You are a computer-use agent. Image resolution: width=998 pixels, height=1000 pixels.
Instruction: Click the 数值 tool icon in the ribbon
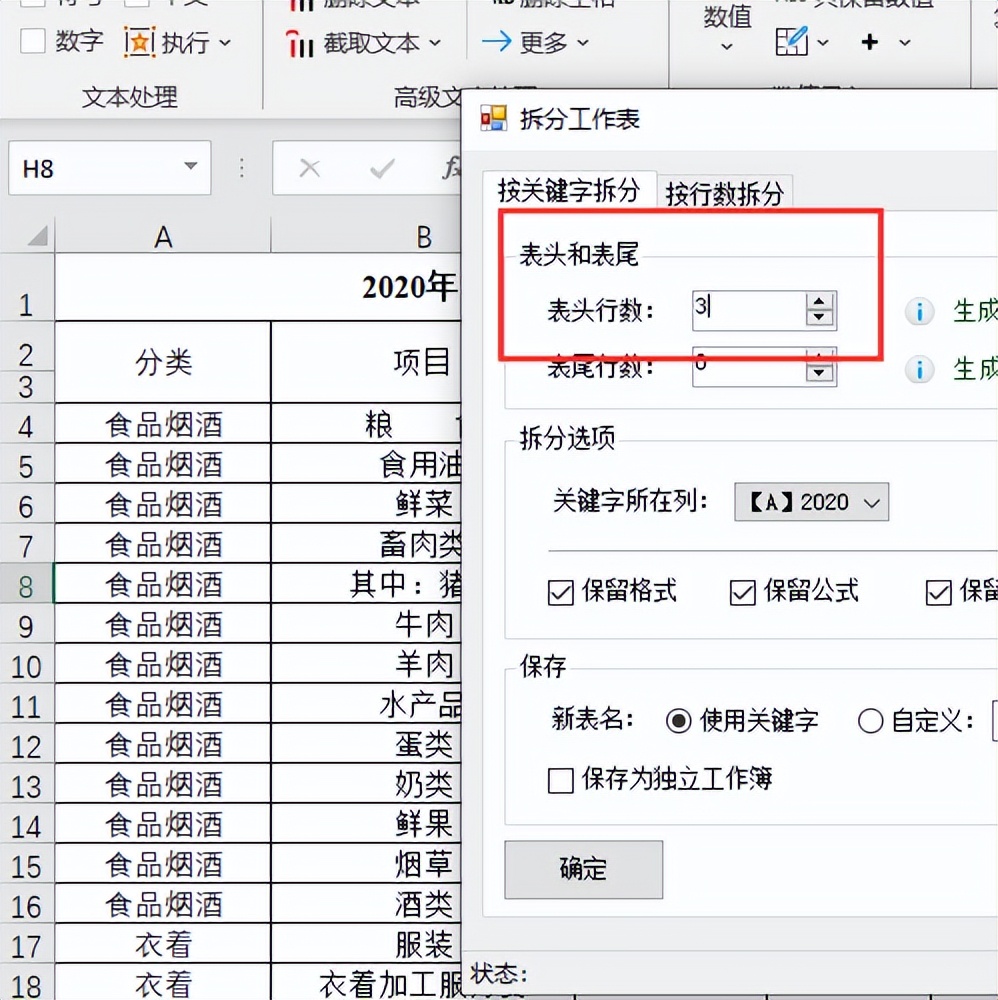click(x=727, y=20)
